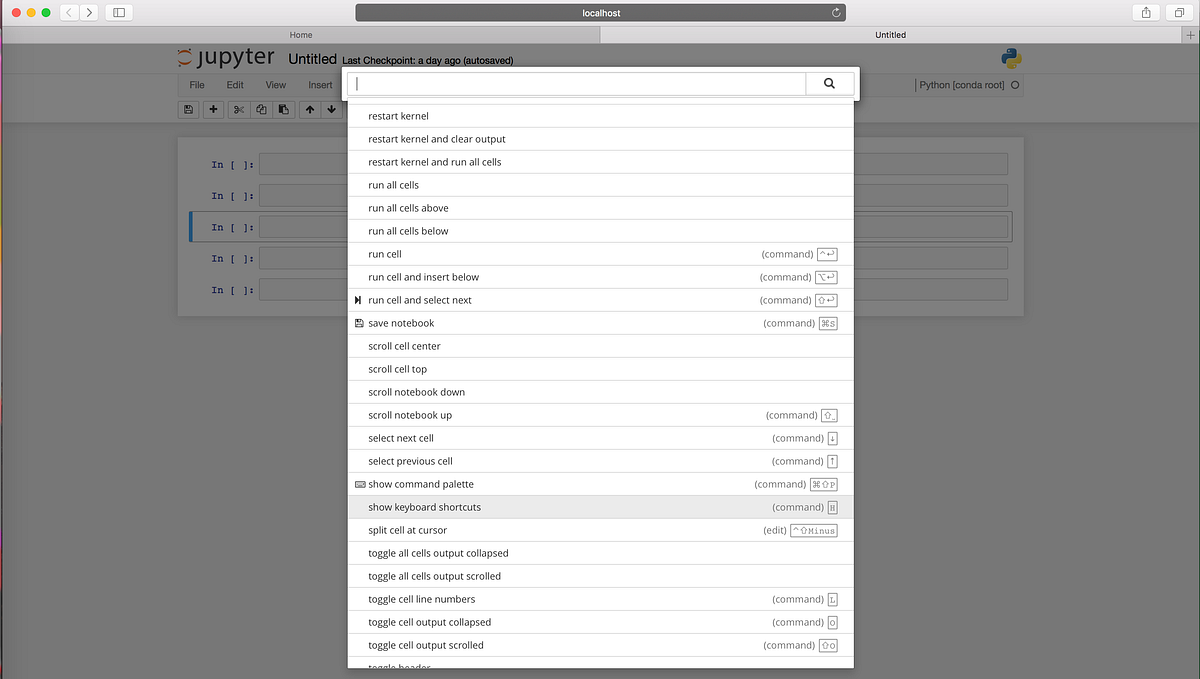Click the browser sidebar toggle icon
Image resolution: width=1200 pixels, height=679 pixels.
119,12
